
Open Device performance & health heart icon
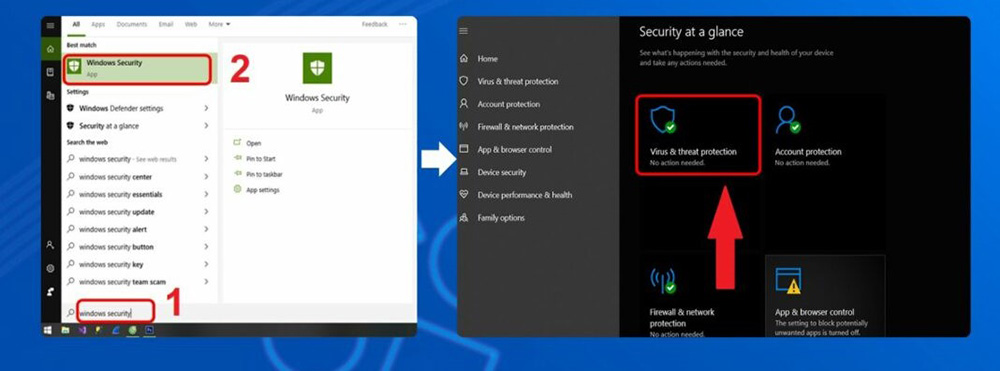(x=464, y=194)
